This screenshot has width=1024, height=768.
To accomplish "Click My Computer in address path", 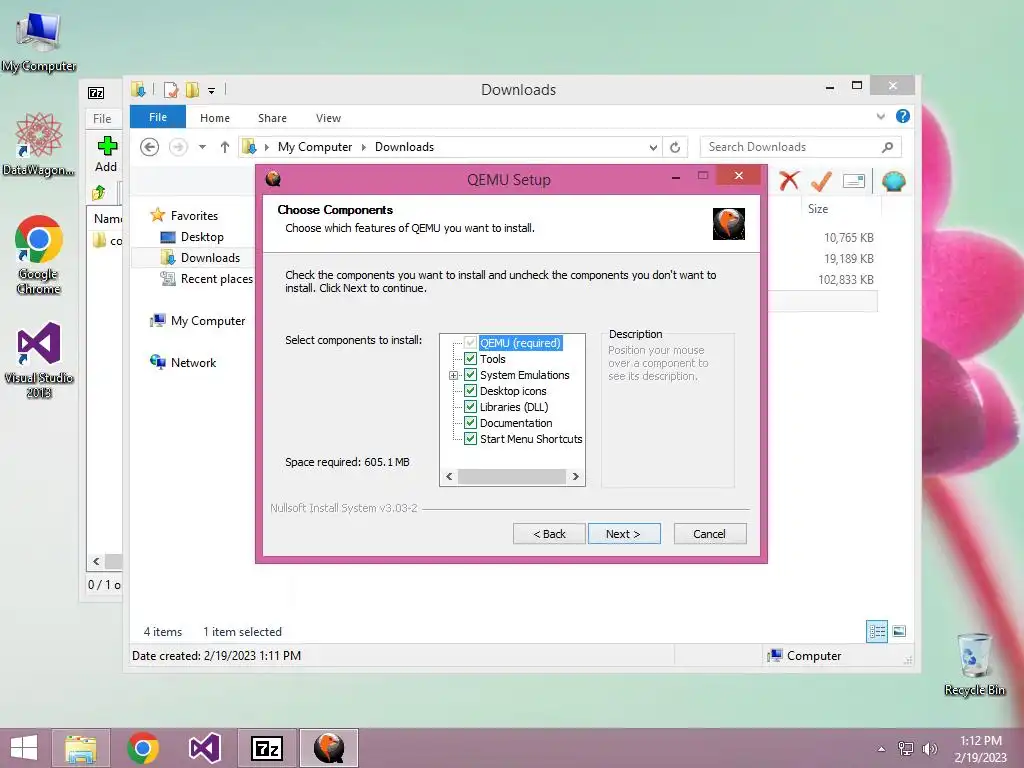I will 315,147.
